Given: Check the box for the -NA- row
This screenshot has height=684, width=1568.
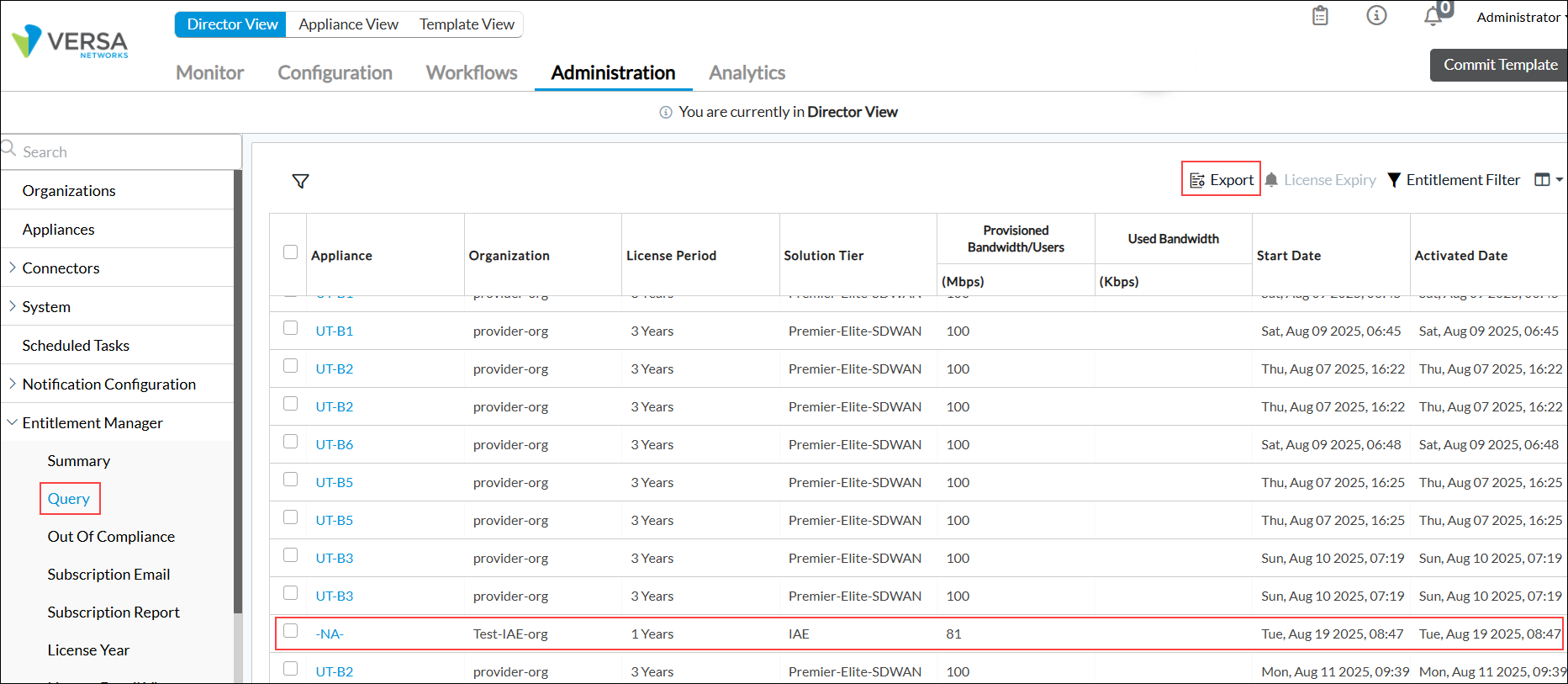Looking at the screenshot, I should coord(291,631).
